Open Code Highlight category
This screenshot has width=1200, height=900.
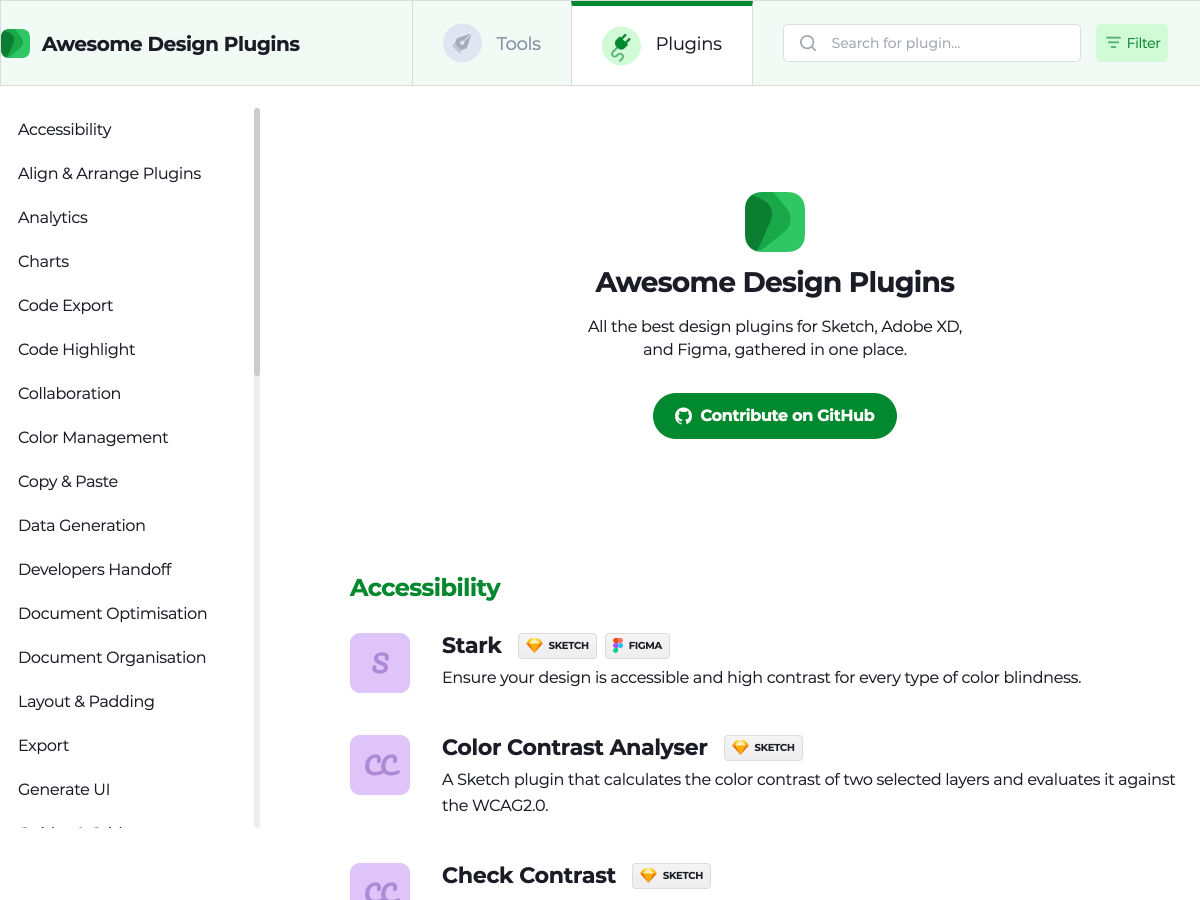77,350
